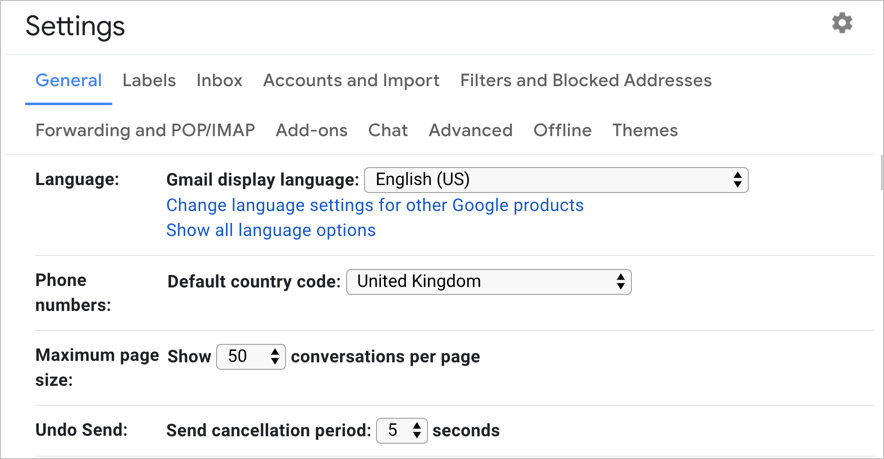Click the Maximum page size: label

(97, 367)
